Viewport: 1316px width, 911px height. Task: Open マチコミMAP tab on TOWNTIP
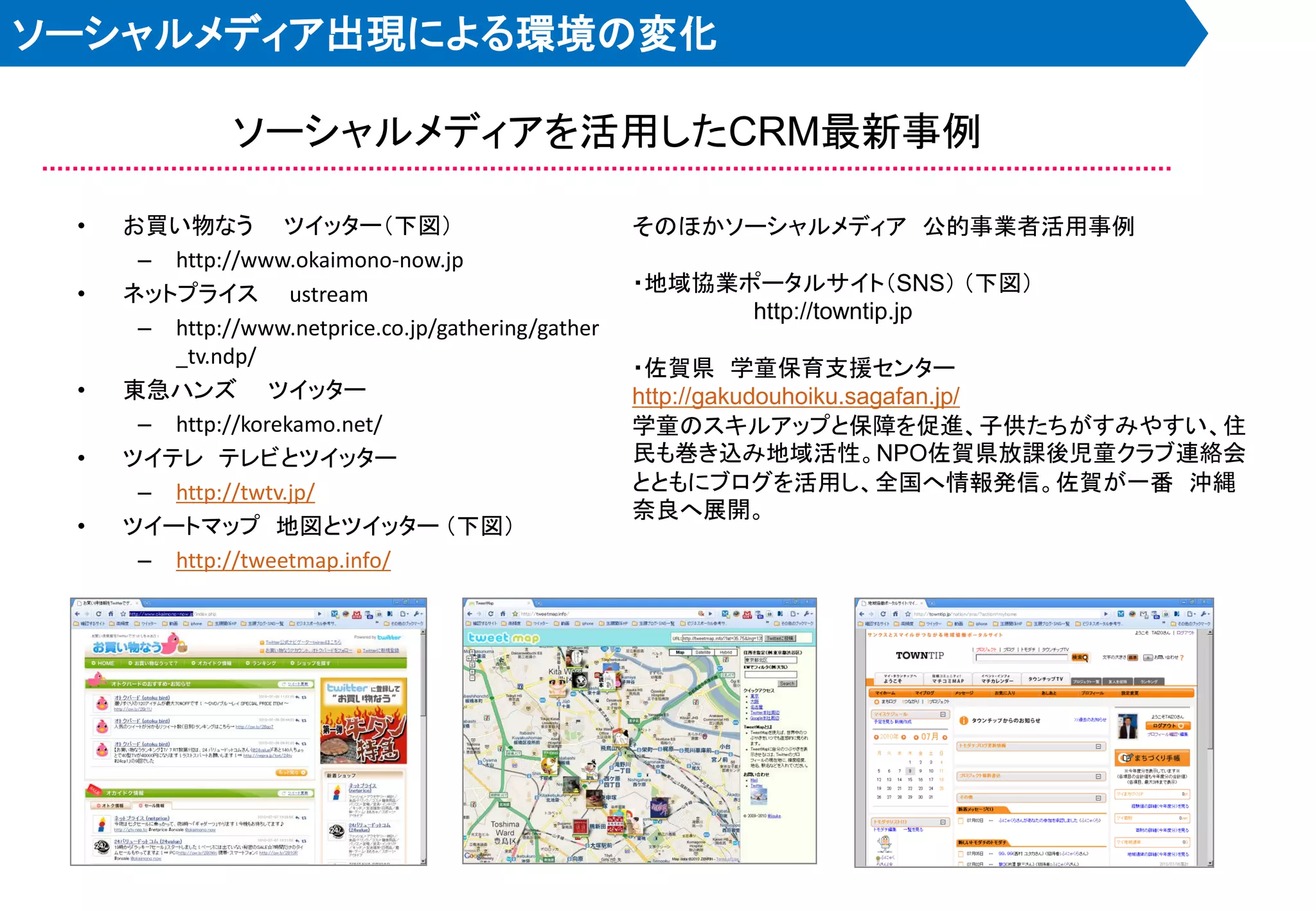point(948,679)
